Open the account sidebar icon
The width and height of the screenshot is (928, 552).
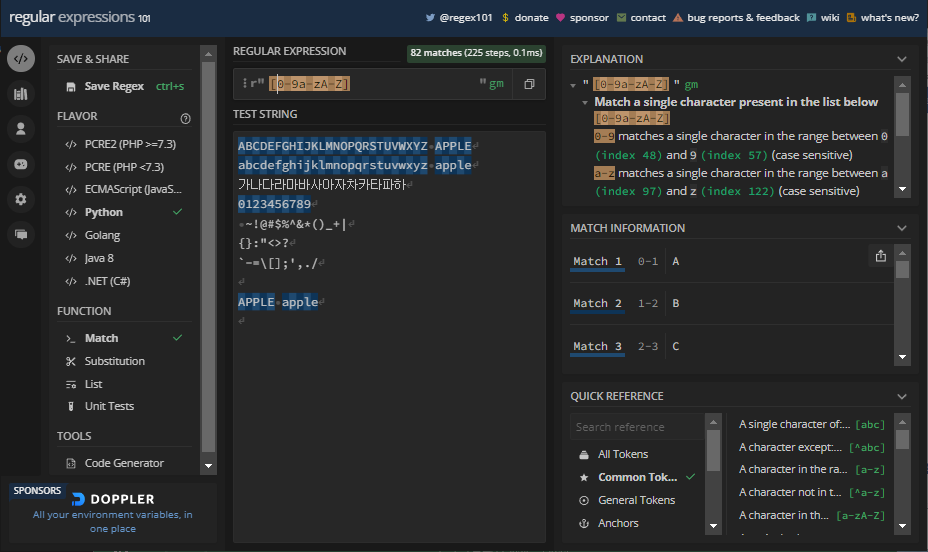(21, 129)
